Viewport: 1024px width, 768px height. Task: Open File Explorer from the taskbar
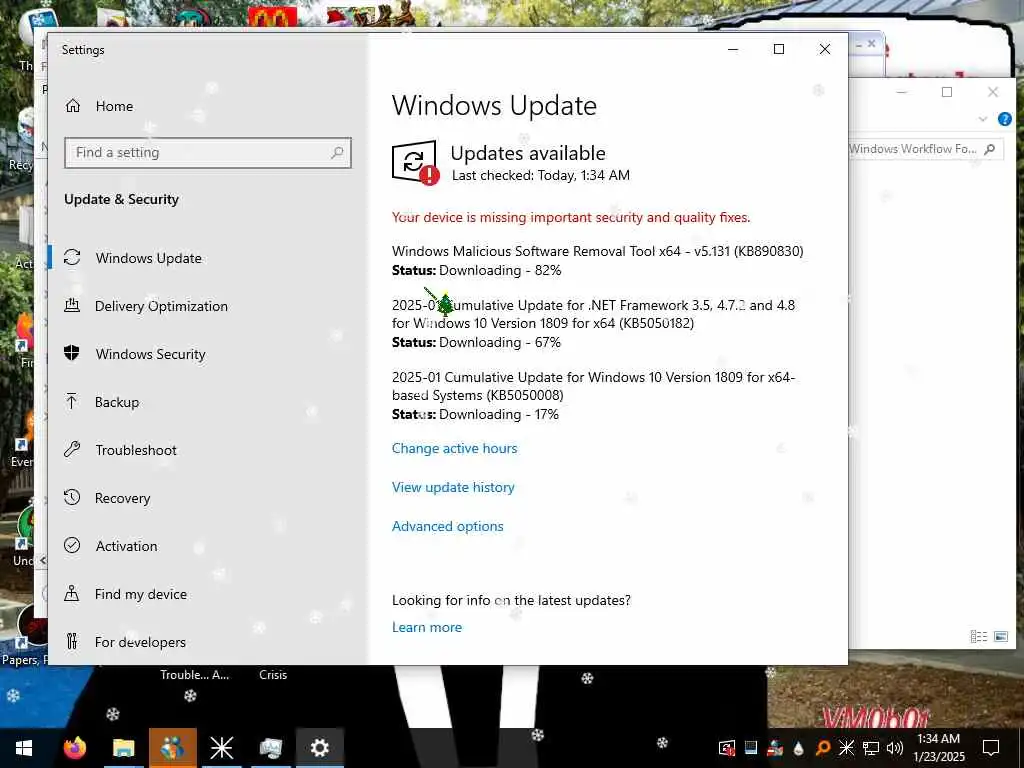[x=123, y=748]
